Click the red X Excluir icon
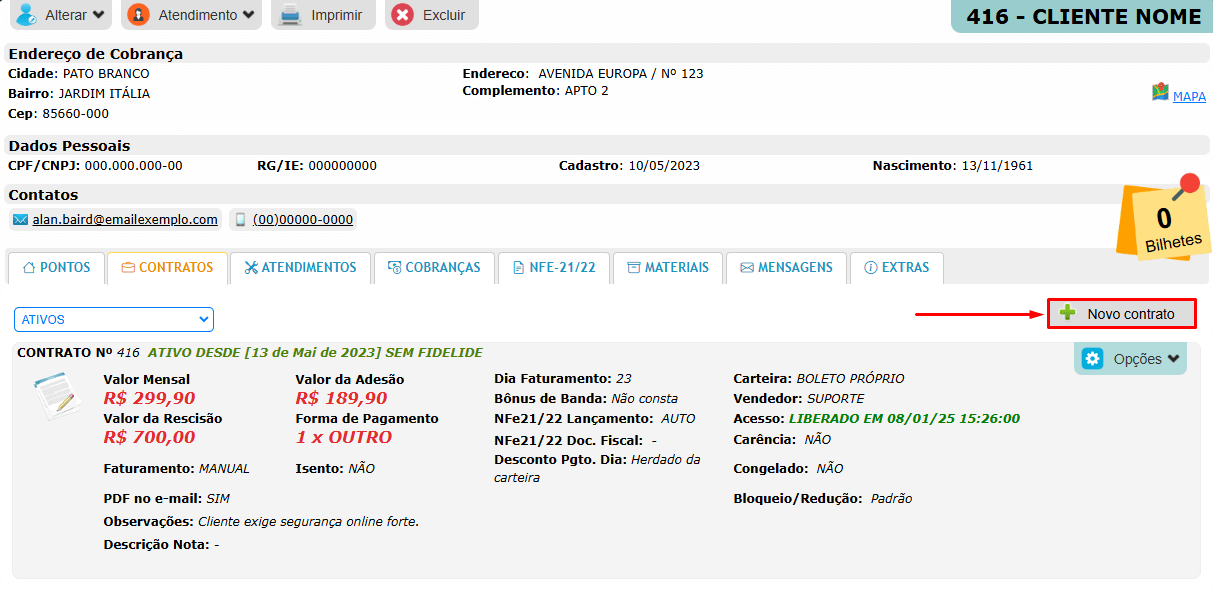Screen dimensions: 1213x593 pos(402,15)
